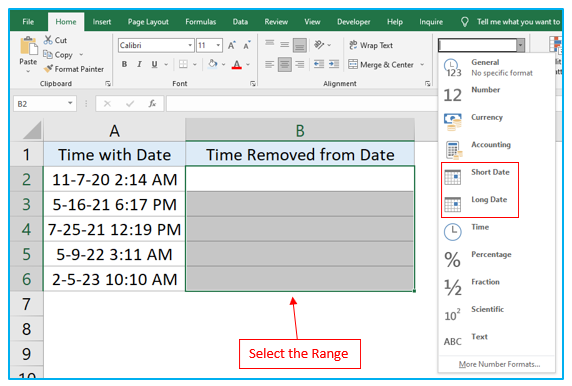Screen dimensions: 572x386
Task: Choose Short Date format
Action: (x=496, y=177)
